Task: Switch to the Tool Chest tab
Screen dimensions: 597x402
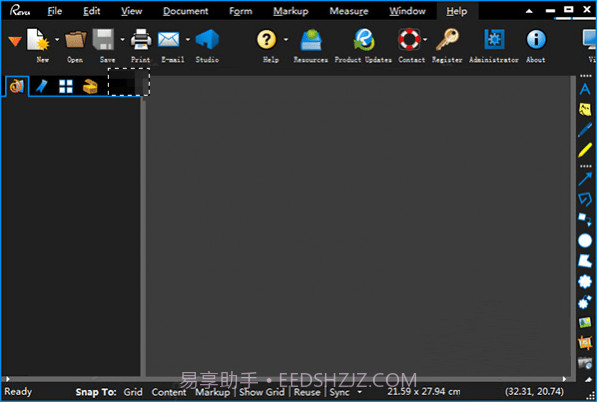Action: point(90,86)
